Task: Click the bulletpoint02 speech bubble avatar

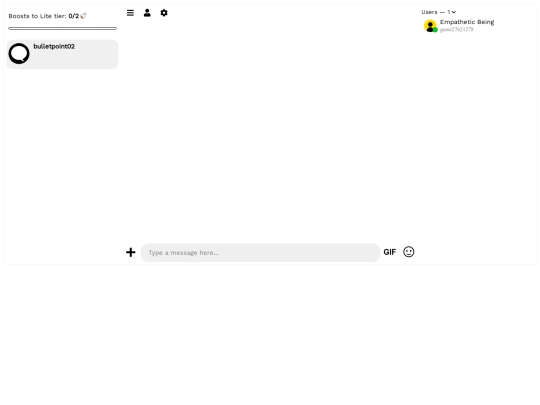Action: [19, 53]
